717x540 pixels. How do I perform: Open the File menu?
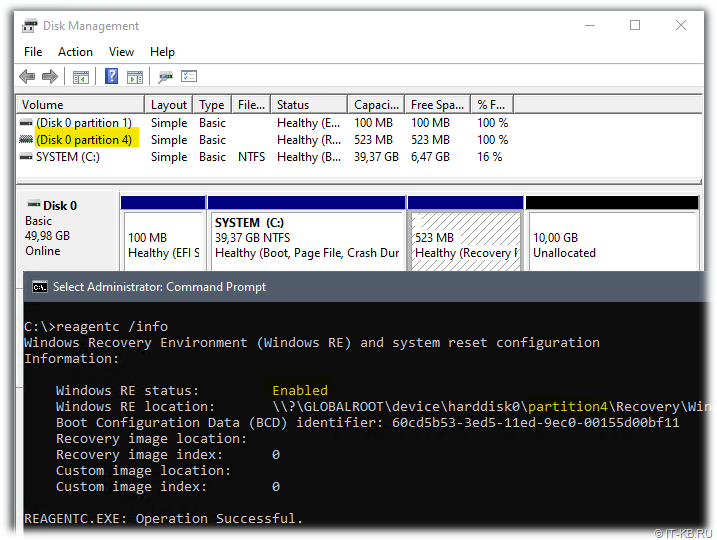[33, 52]
